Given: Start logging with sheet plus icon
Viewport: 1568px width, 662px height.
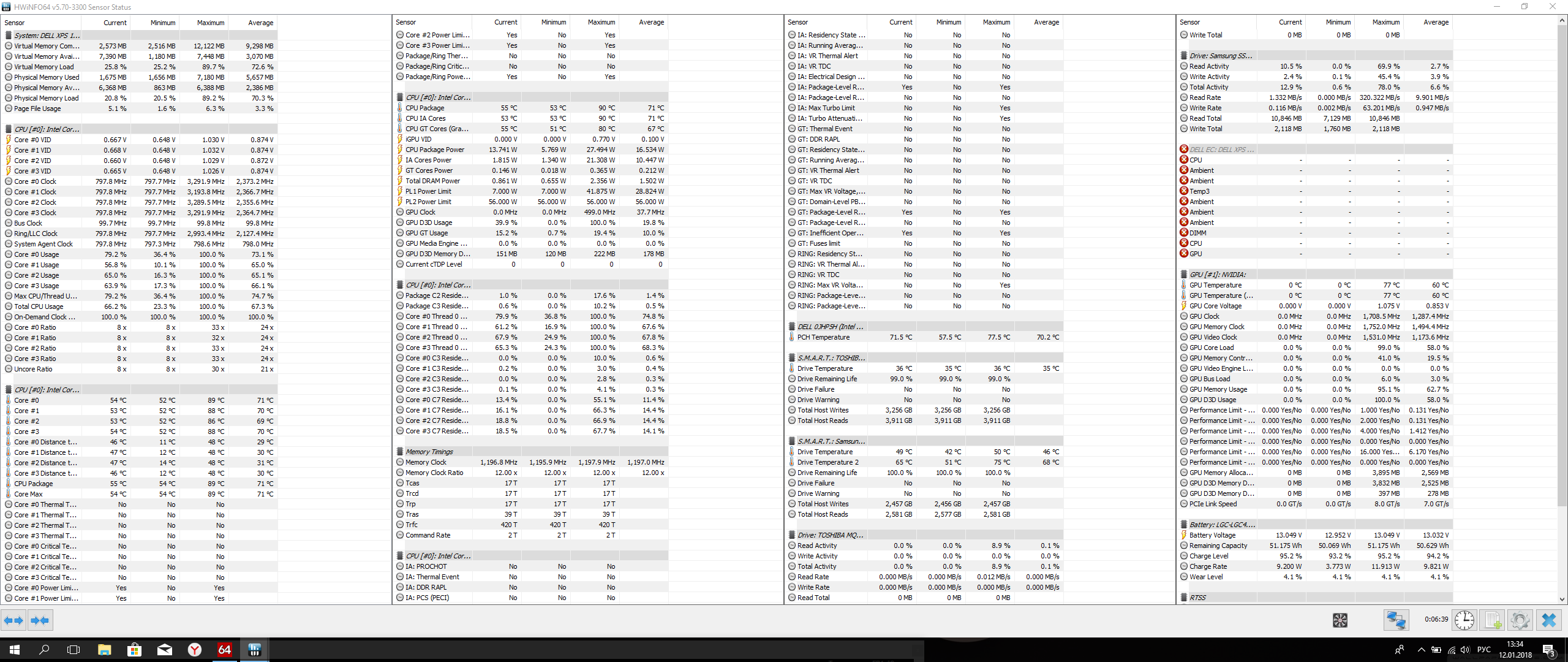Looking at the screenshot, I should 1493,620.
